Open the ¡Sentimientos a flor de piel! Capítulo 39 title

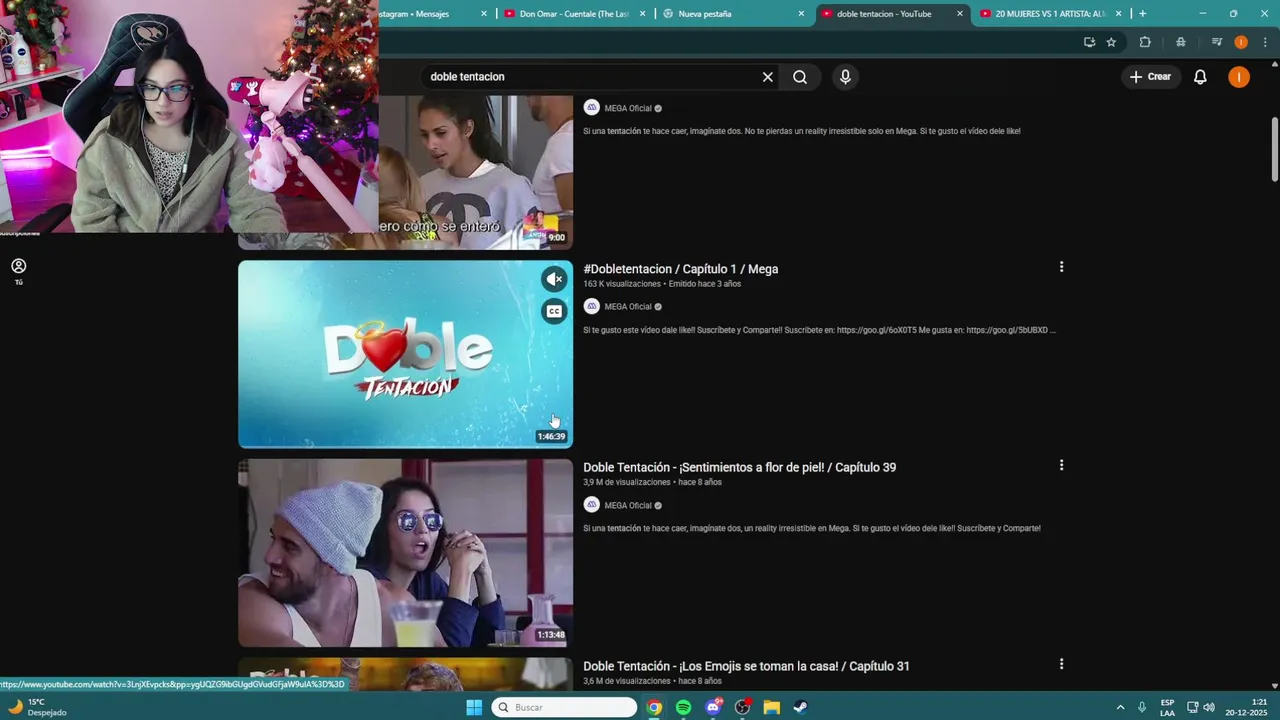click(740, 467)
